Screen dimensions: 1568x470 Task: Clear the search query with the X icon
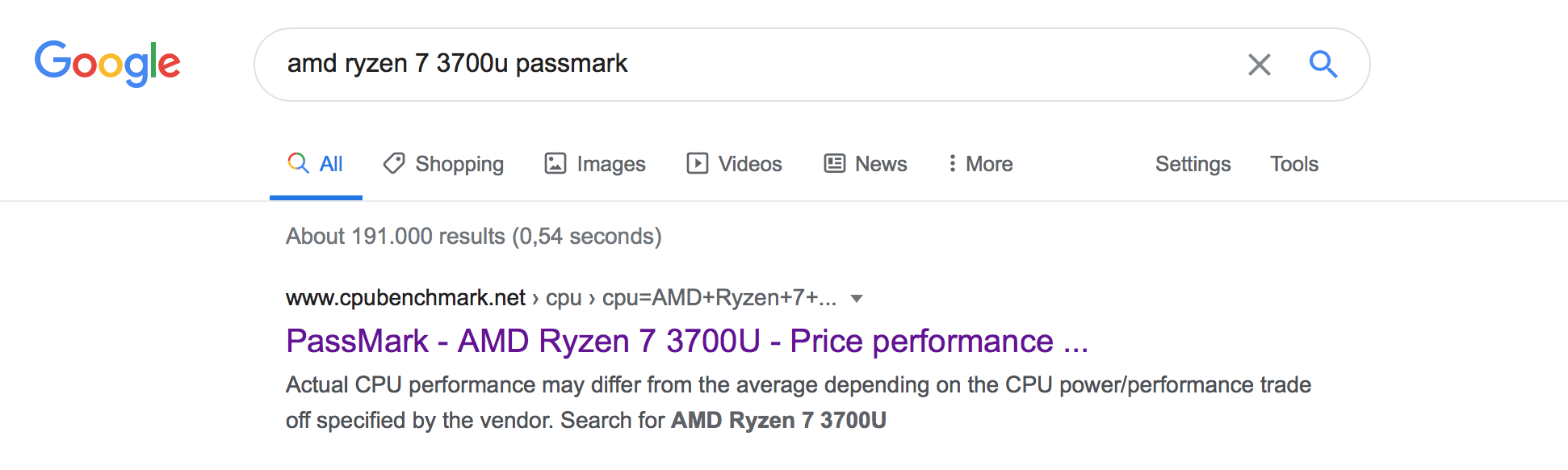pos(1259,65)
